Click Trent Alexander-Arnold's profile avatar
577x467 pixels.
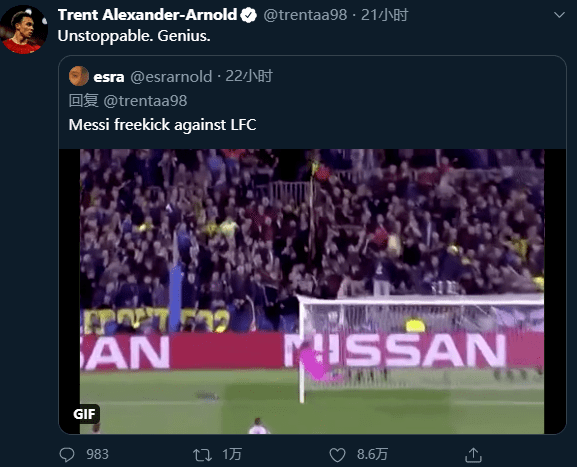pyautogui.click(x=24, y=30)
